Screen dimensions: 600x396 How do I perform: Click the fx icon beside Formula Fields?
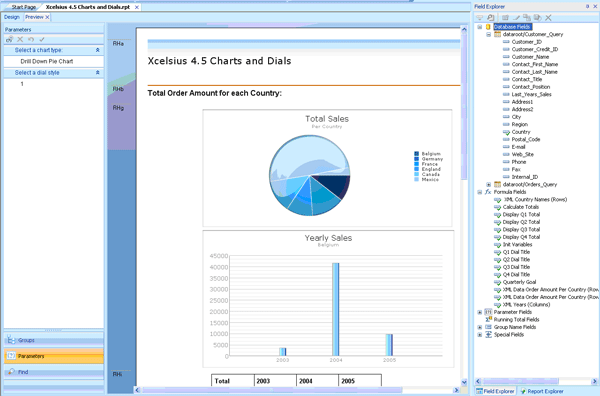488,192
